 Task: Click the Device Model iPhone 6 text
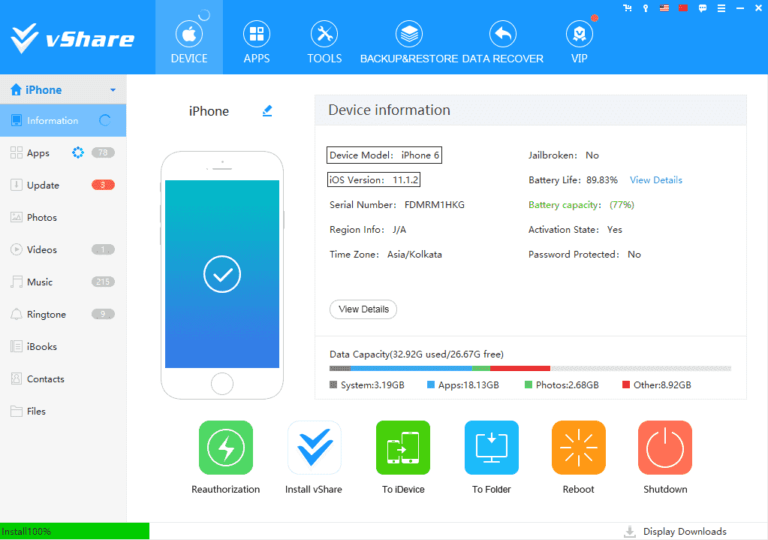(x=384, y=155)
